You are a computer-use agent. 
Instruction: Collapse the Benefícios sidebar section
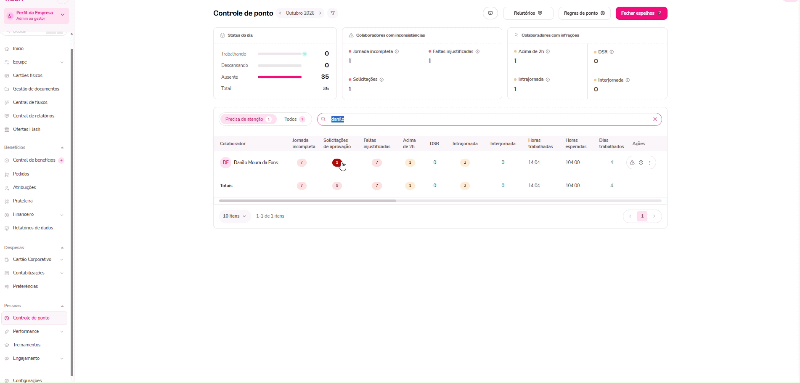tap(62, 147)
